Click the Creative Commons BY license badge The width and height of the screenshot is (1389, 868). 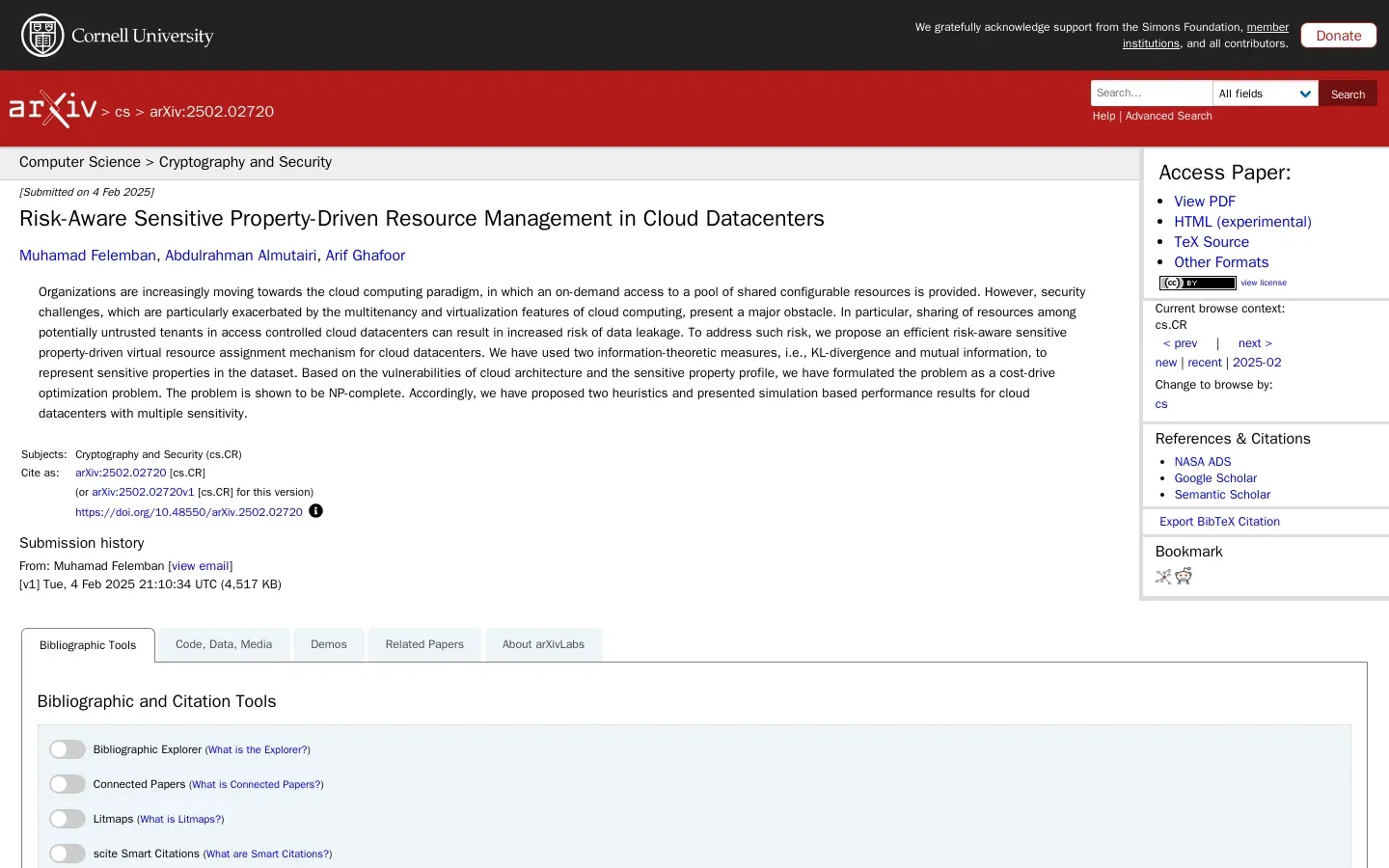pyautogui.click(x=1197, y=283)
